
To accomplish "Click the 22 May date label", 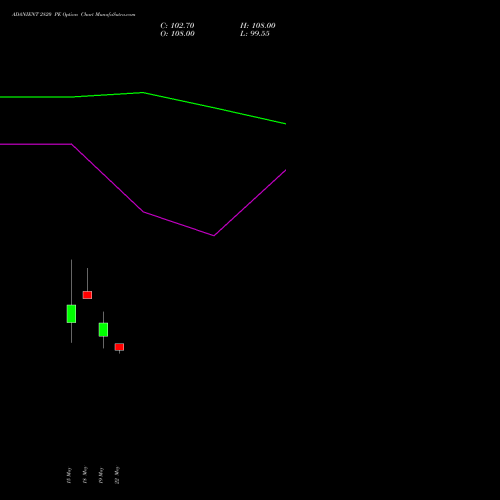I will point(117,475).
